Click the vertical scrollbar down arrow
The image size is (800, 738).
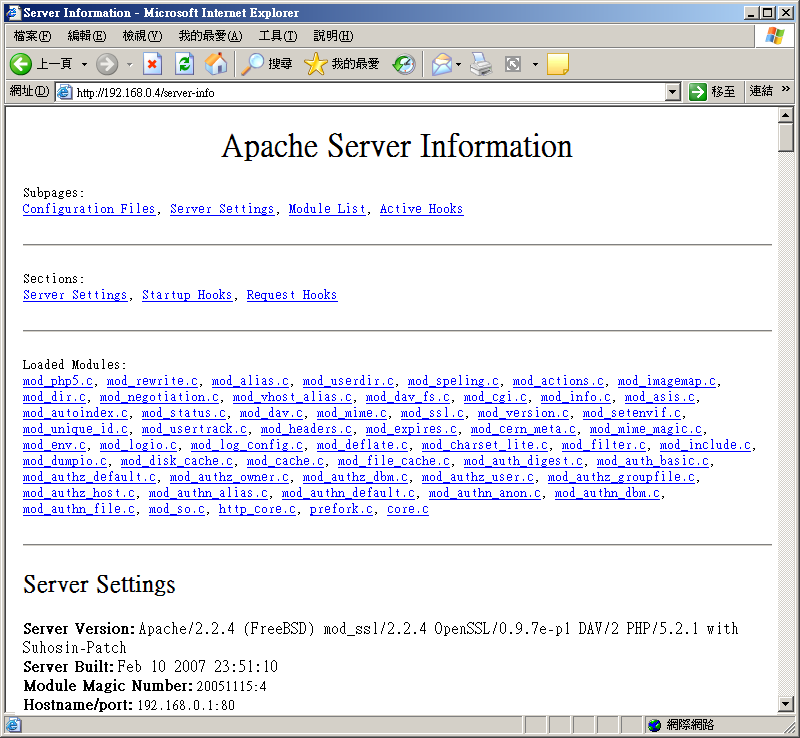[x=786, y=705]
